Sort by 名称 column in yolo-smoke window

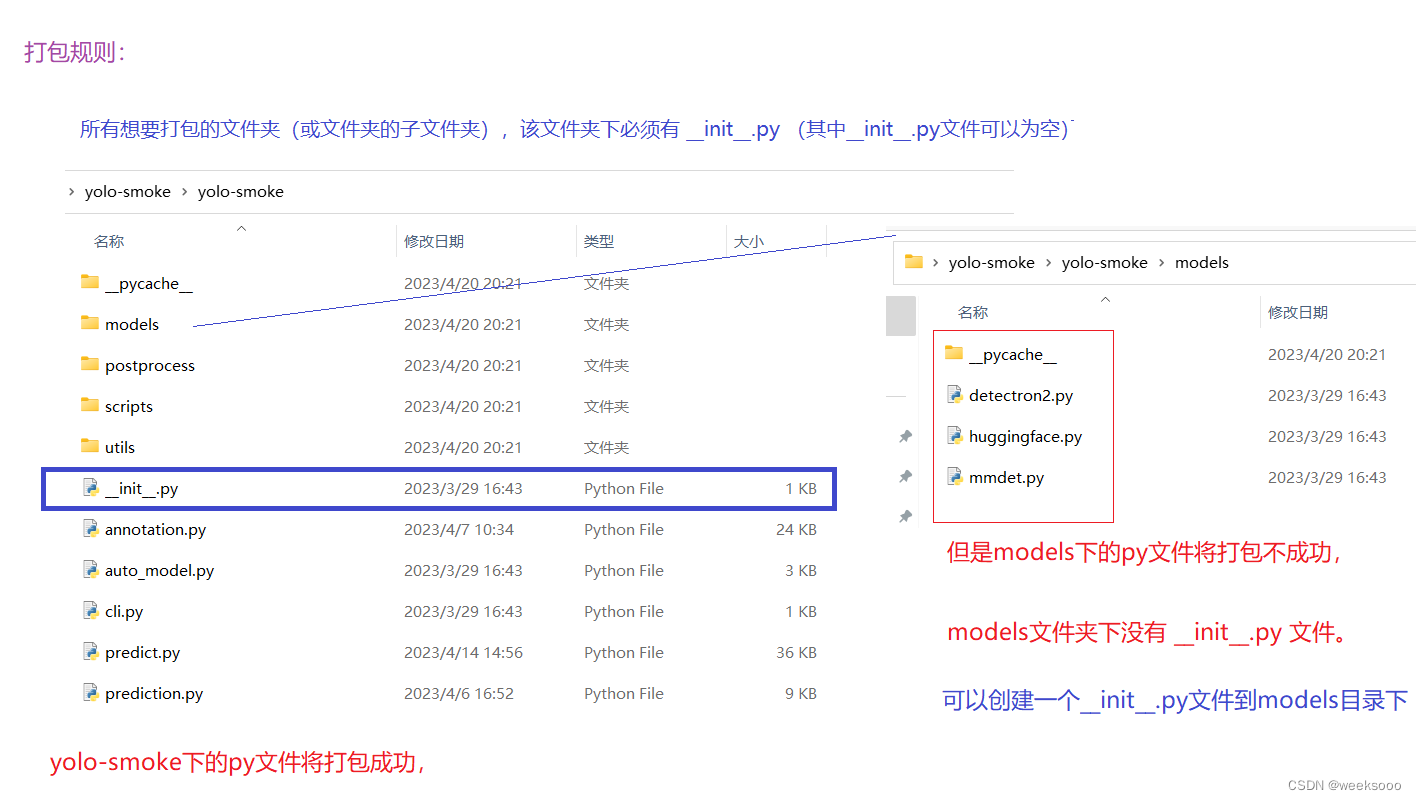[x=109, y=241]
